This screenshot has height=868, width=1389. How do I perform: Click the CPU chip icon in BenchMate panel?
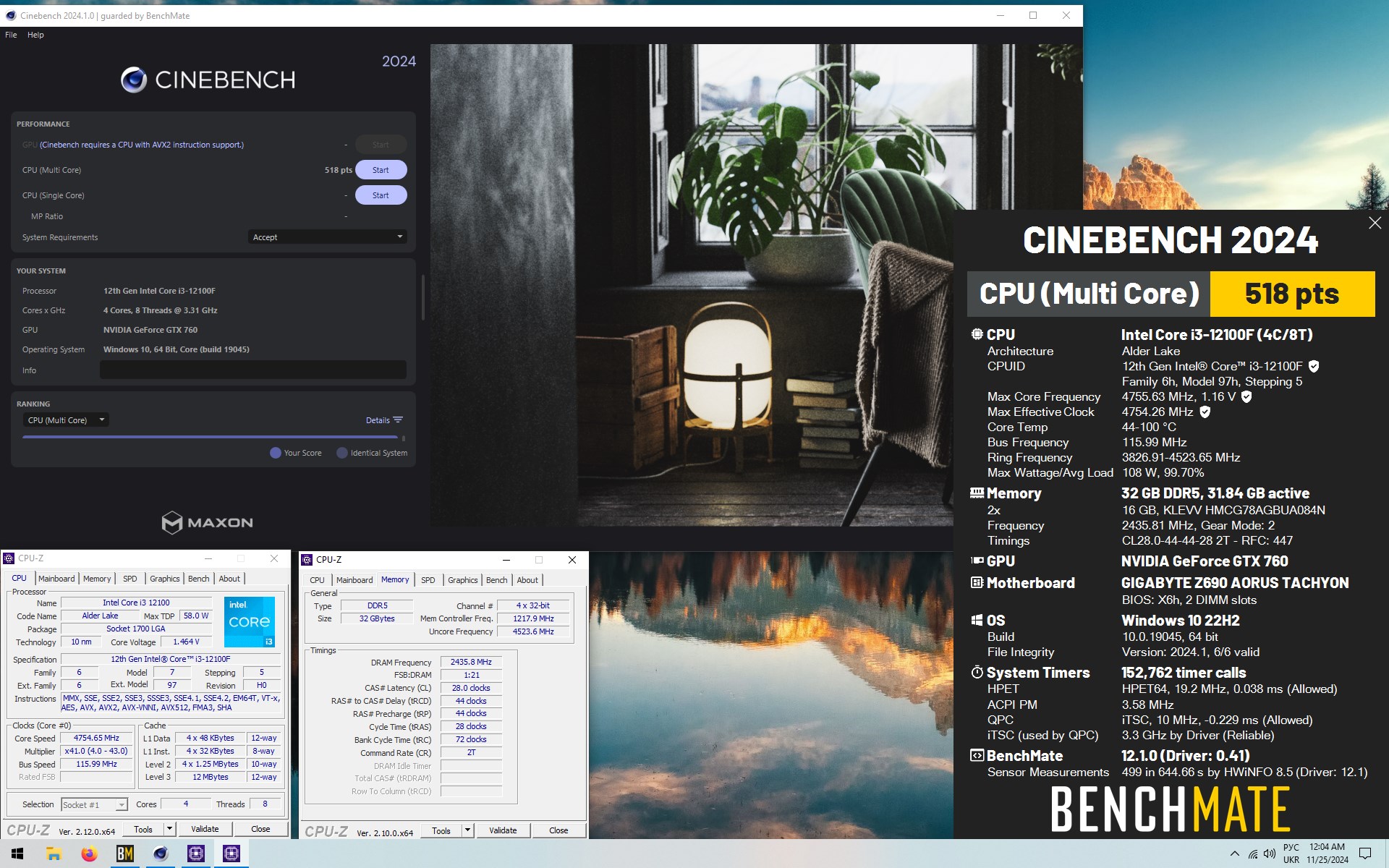[977, 334]
